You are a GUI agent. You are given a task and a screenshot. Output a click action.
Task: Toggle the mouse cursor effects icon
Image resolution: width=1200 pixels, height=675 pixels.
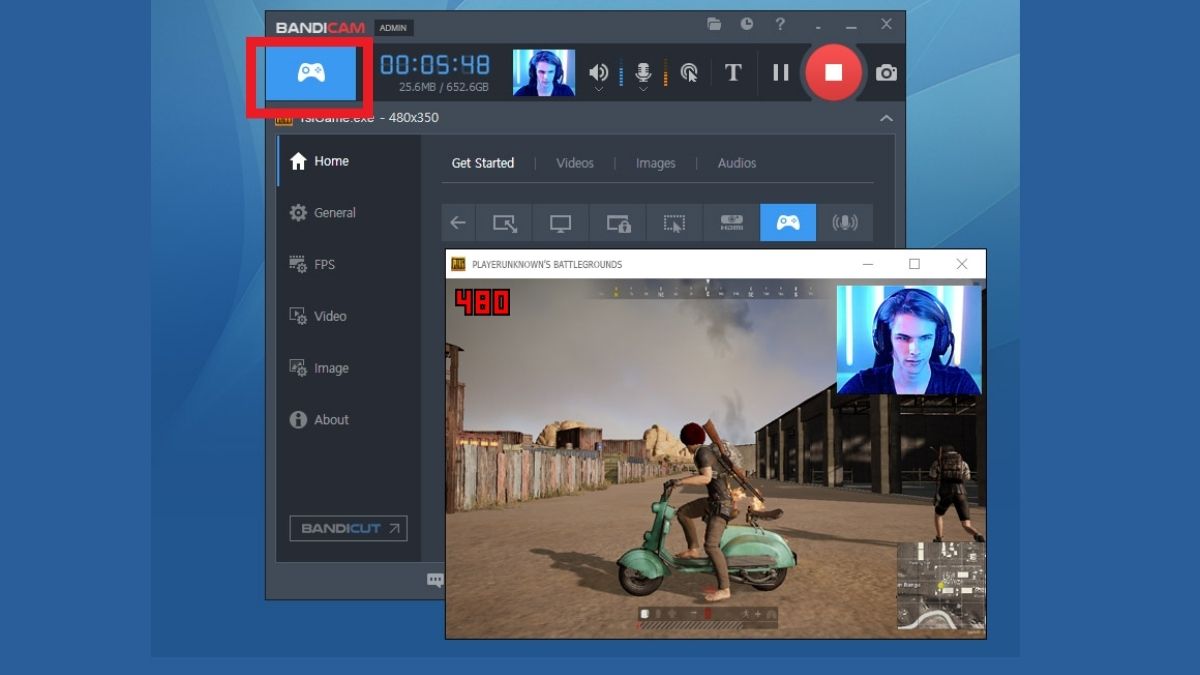click(x=689, y=72)
